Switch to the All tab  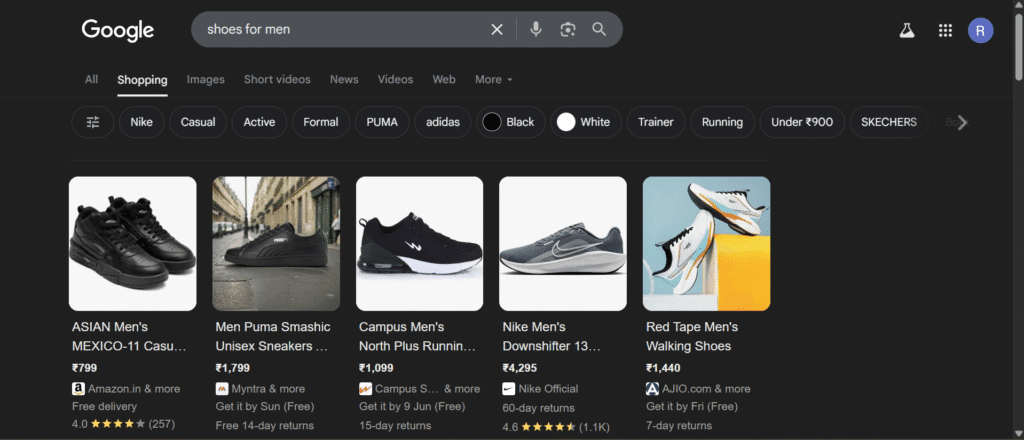tap(91, 80)
